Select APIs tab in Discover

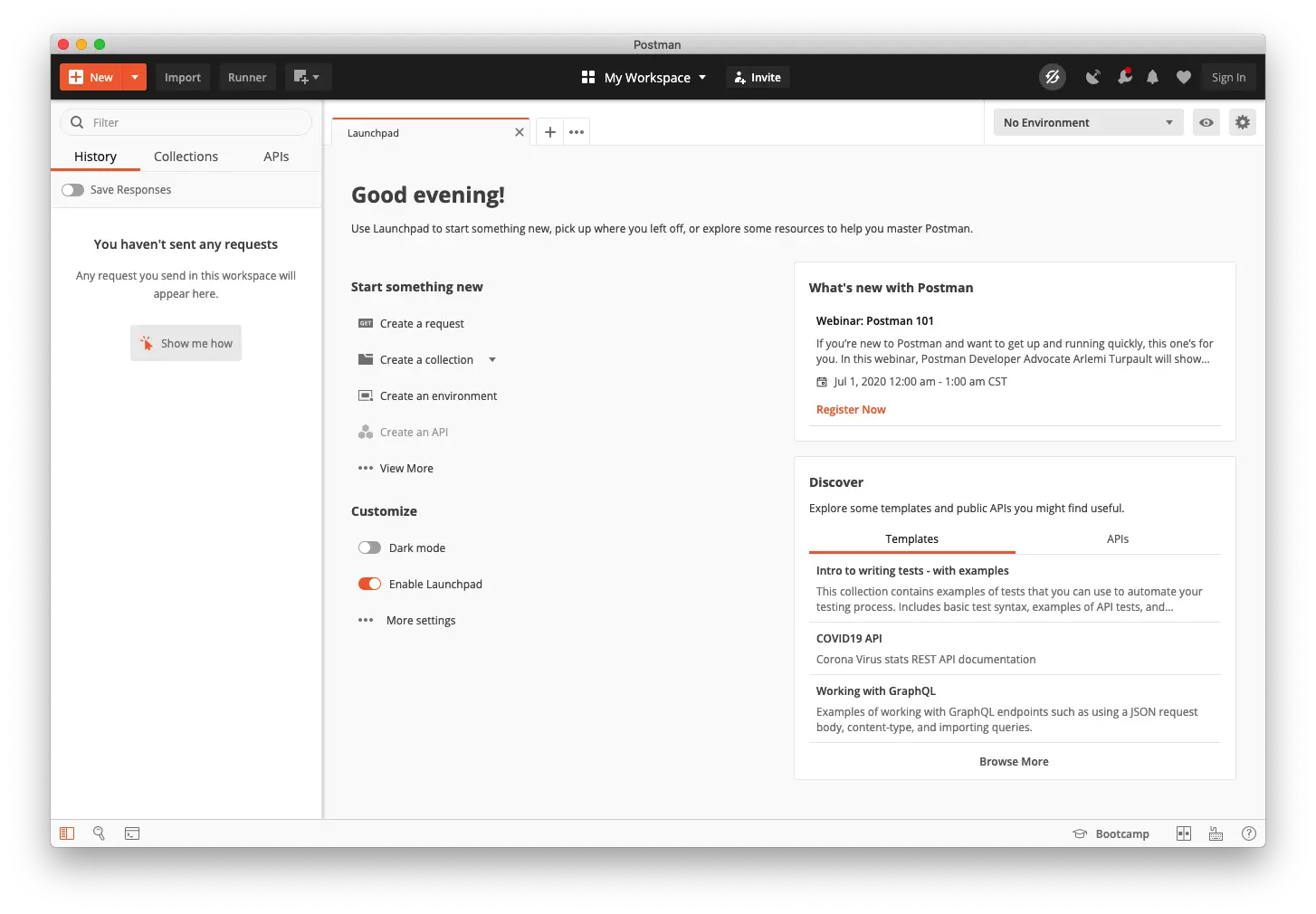click(x=1118, y=538)
